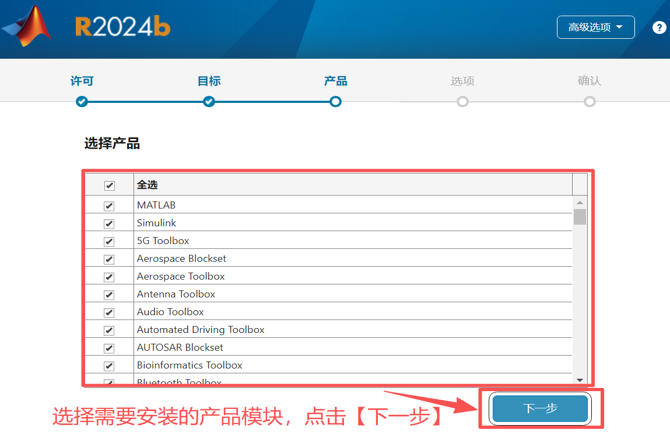Click the product list scrollbar thumb
This screenshot has width=670, height=439.
pyautogui.click(x=580, y=217)
